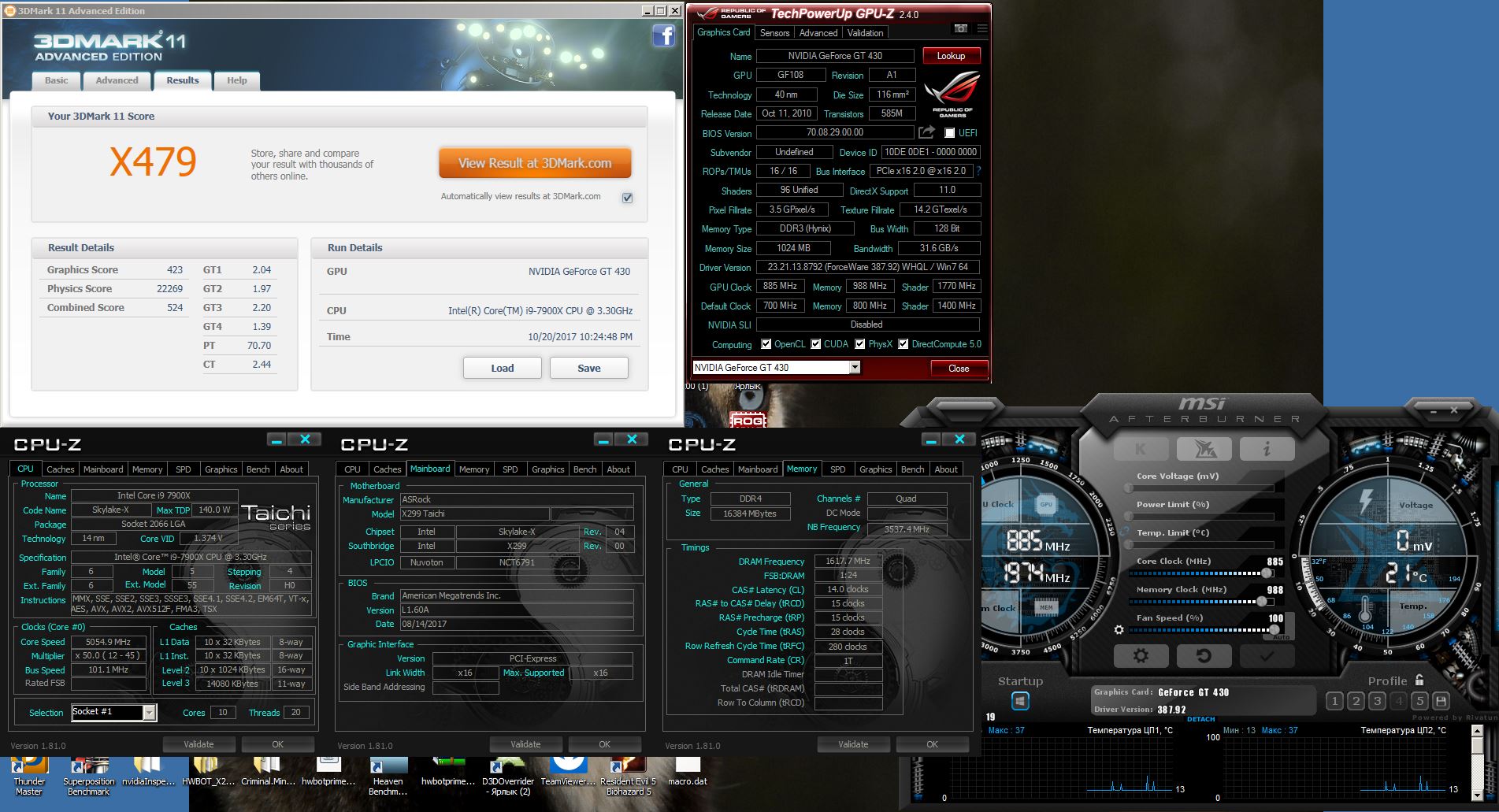Switch to the 3DMark Basic tab

57,80
